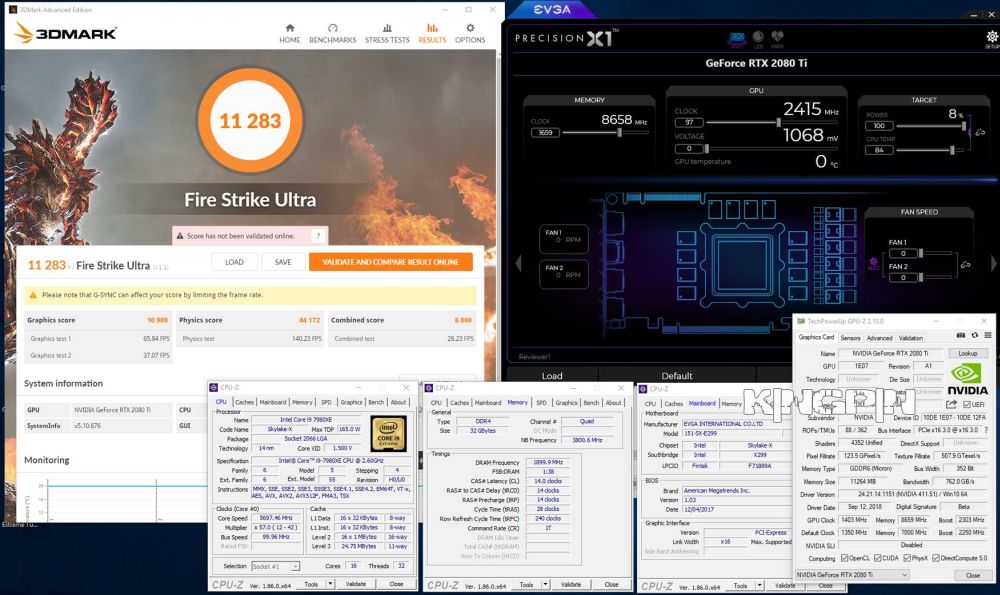Take a screenshot using GPU-Z camera icon
This screenshot has height=595, width=1000.
[x=960, y=336]
